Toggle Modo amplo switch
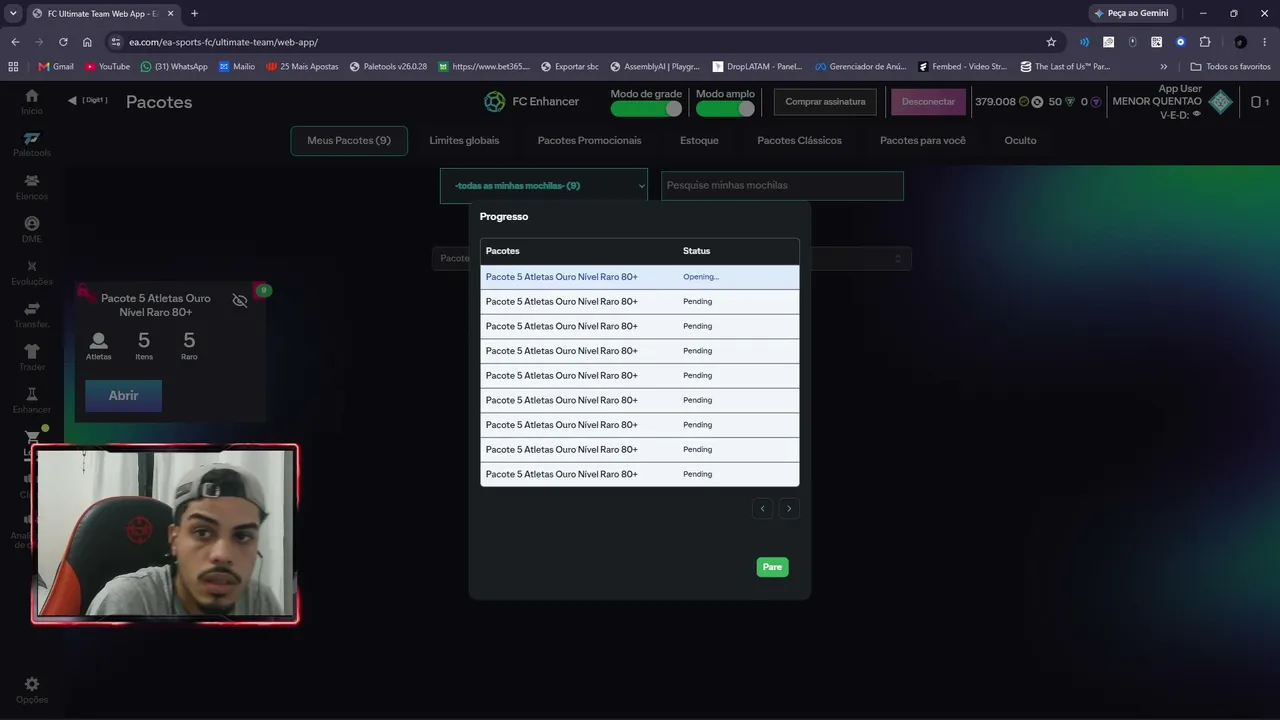The height and width of the screenshot is (720, 1280). [725, 109]
